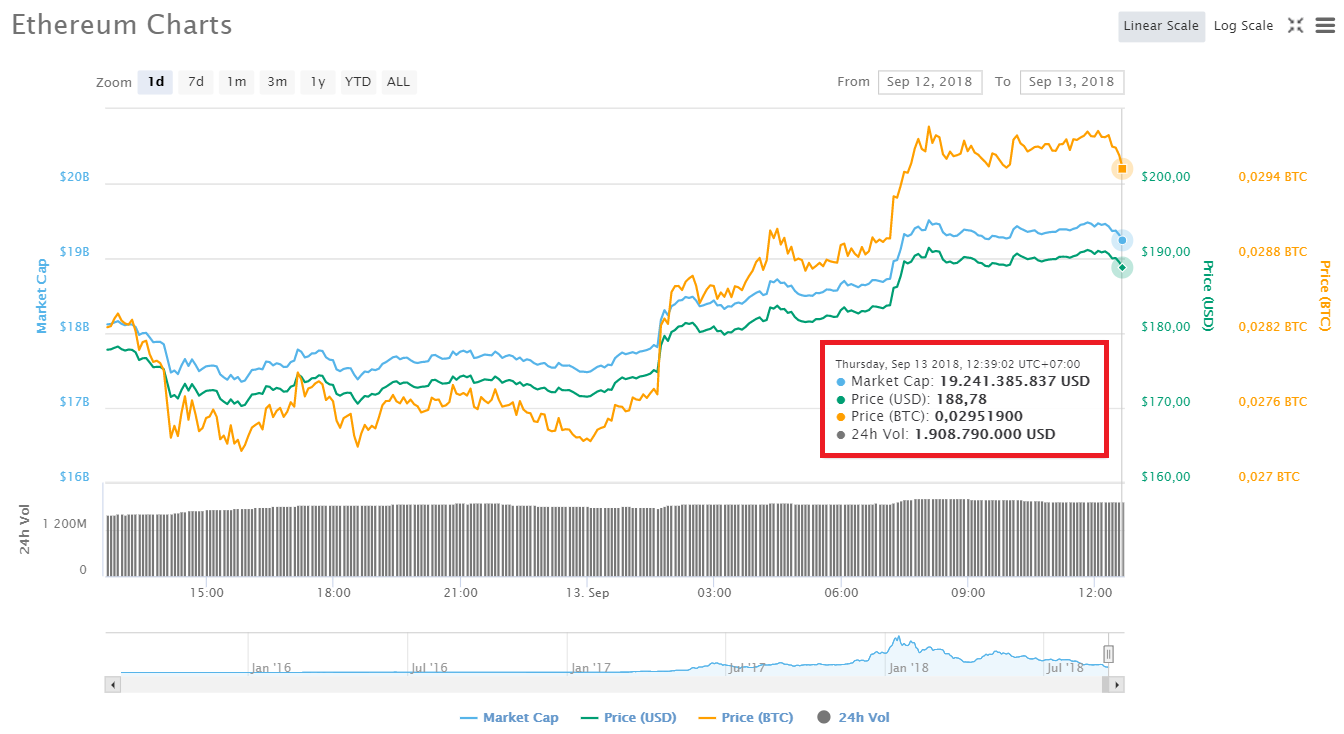Select the YTD zoom range

point(358,82)
